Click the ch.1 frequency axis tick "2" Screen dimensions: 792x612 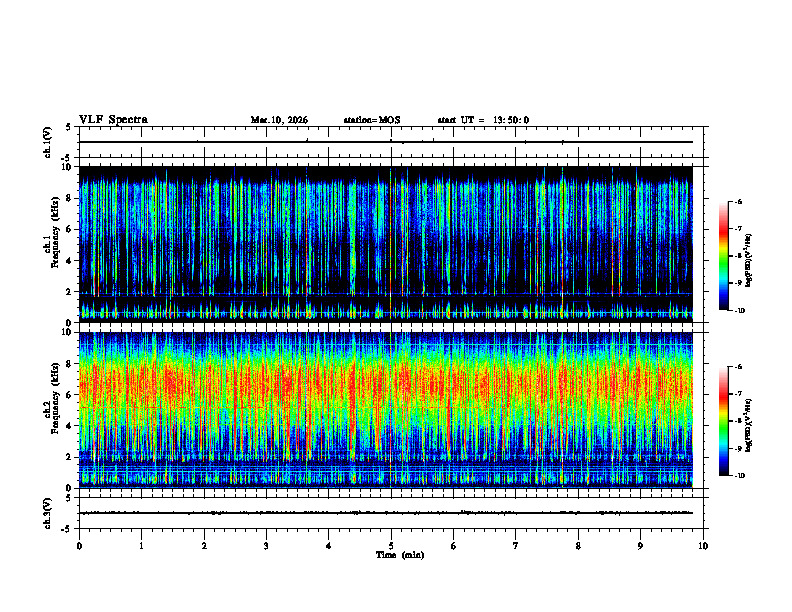pos(70,292)
